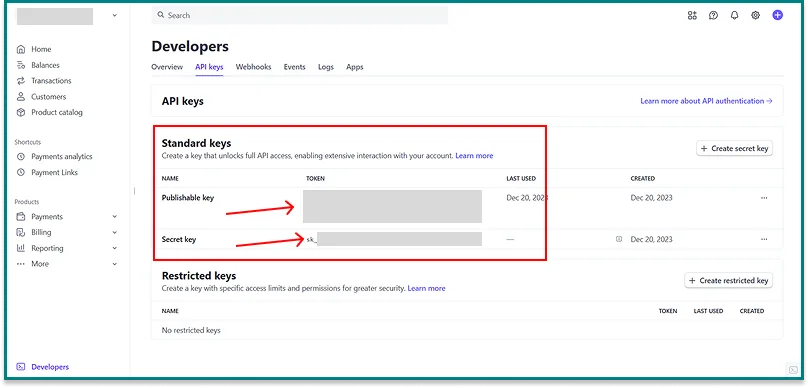Click the Create restricted key button

729,281
